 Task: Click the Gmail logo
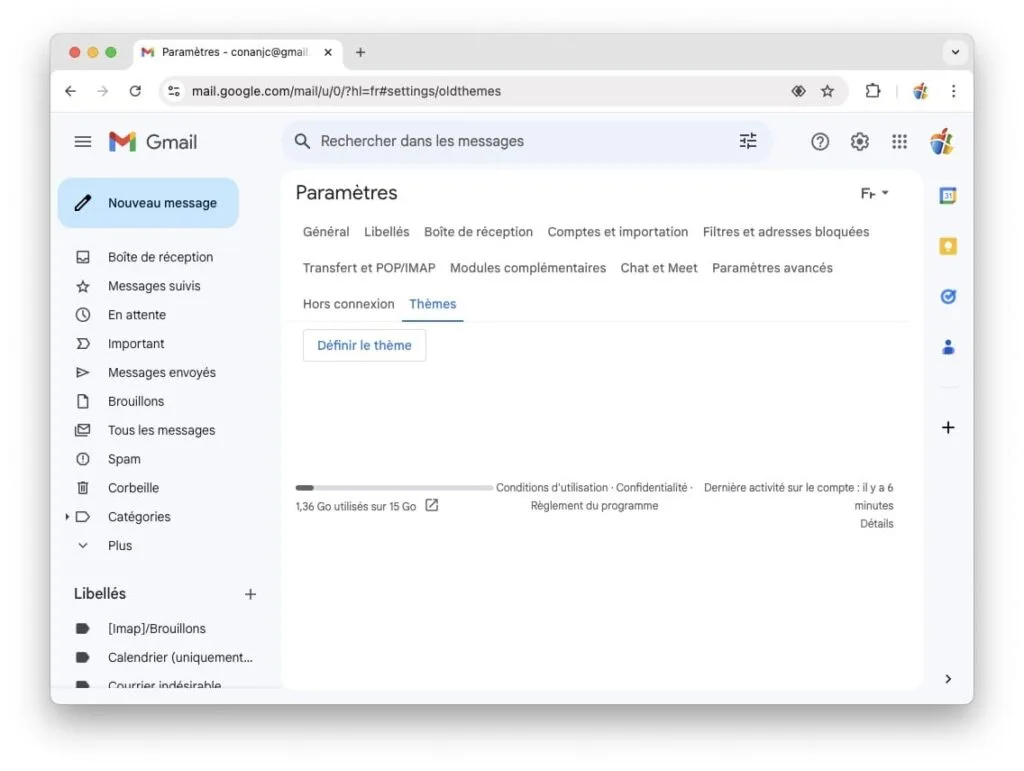[x=153, y=142]
